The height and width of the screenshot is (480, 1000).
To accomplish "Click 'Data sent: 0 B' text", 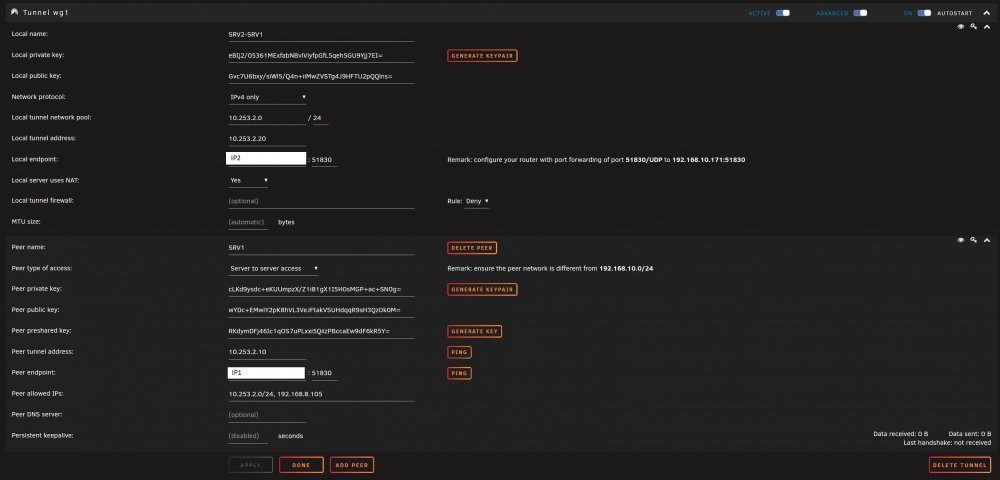I will tap(969, 433).
